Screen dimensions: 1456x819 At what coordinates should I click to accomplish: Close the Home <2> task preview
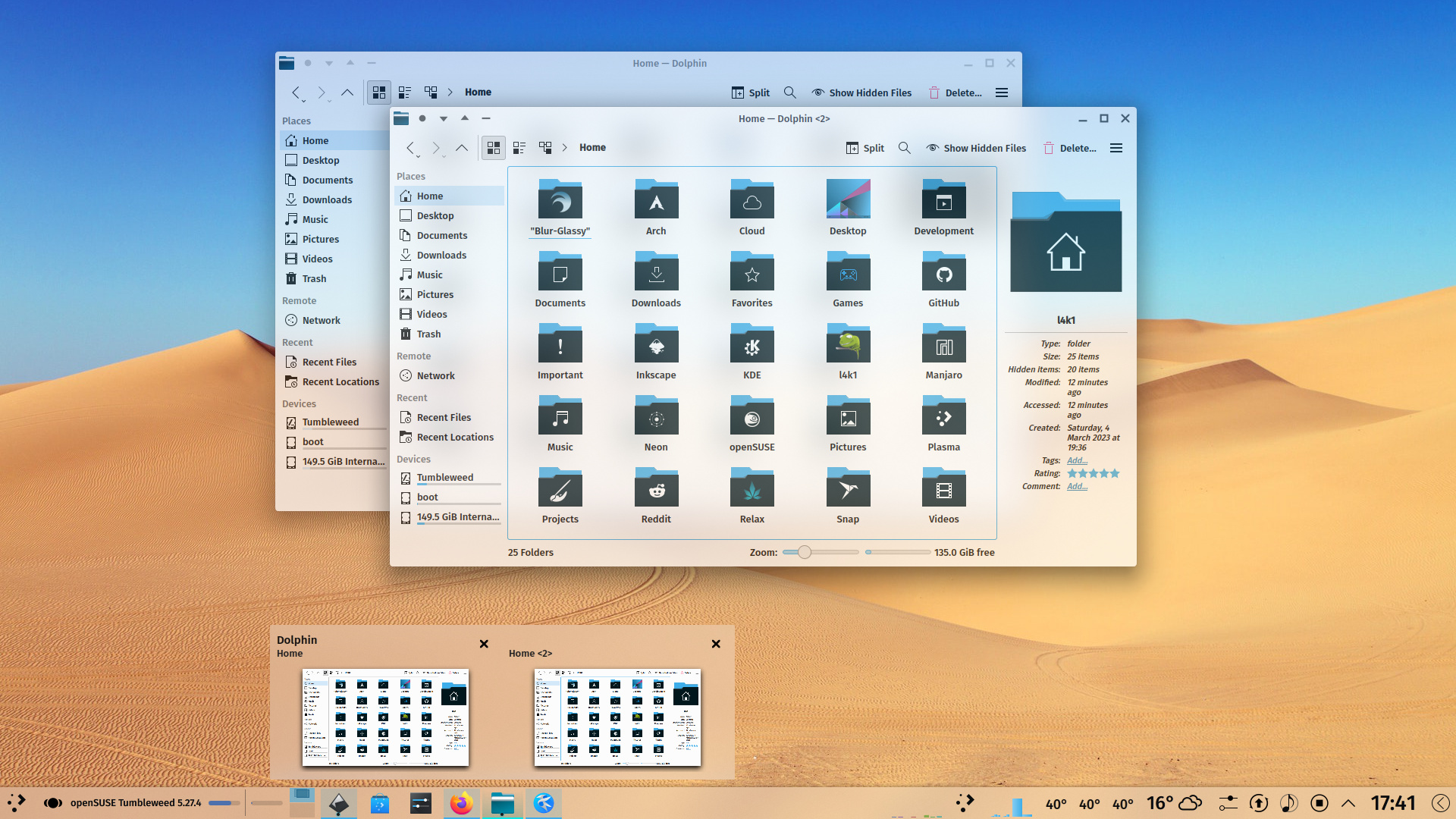coord(716,644)
